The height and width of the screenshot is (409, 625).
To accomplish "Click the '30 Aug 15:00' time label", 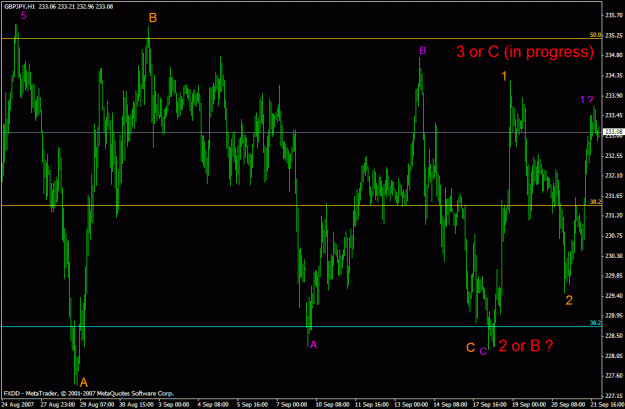I will (136, 404).
